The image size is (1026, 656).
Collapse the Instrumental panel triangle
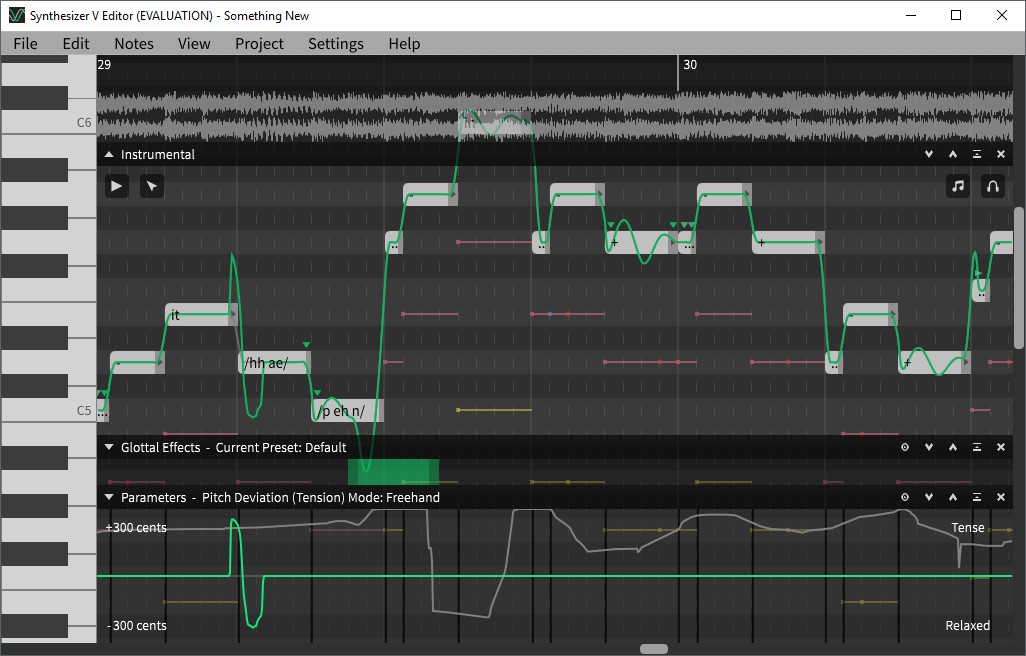click(x=109, y=155)
